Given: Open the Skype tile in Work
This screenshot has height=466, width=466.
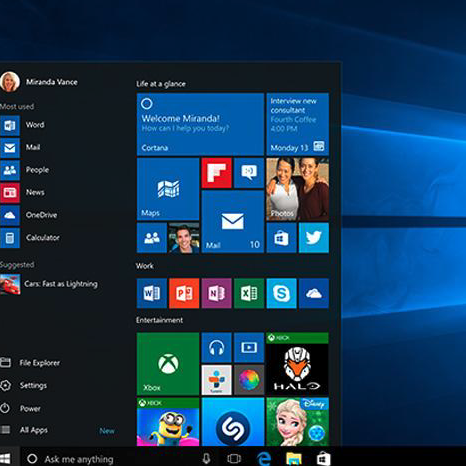Looking at the screenshot, I should 281,293.
